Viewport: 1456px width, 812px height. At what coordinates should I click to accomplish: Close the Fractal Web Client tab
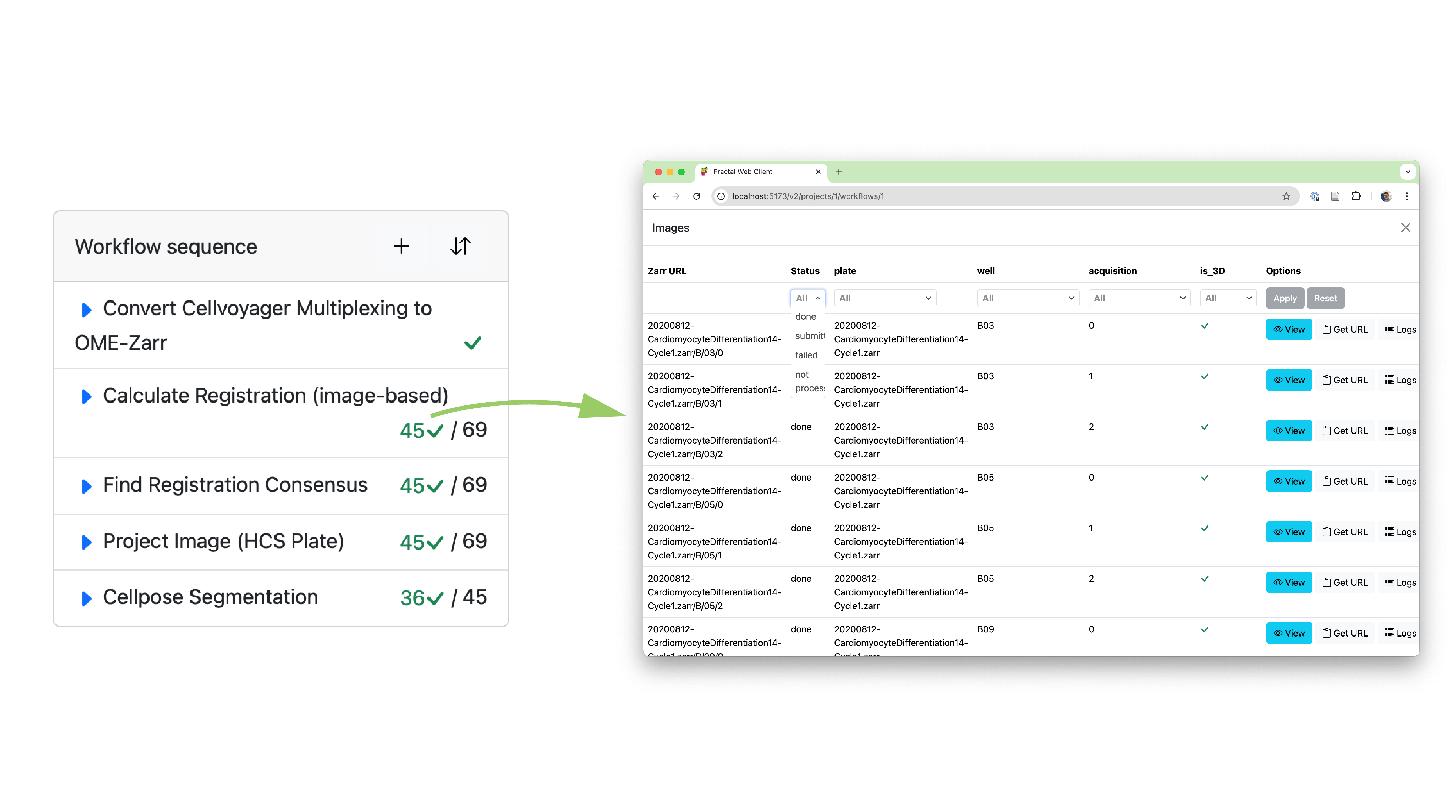coord(818,172)
